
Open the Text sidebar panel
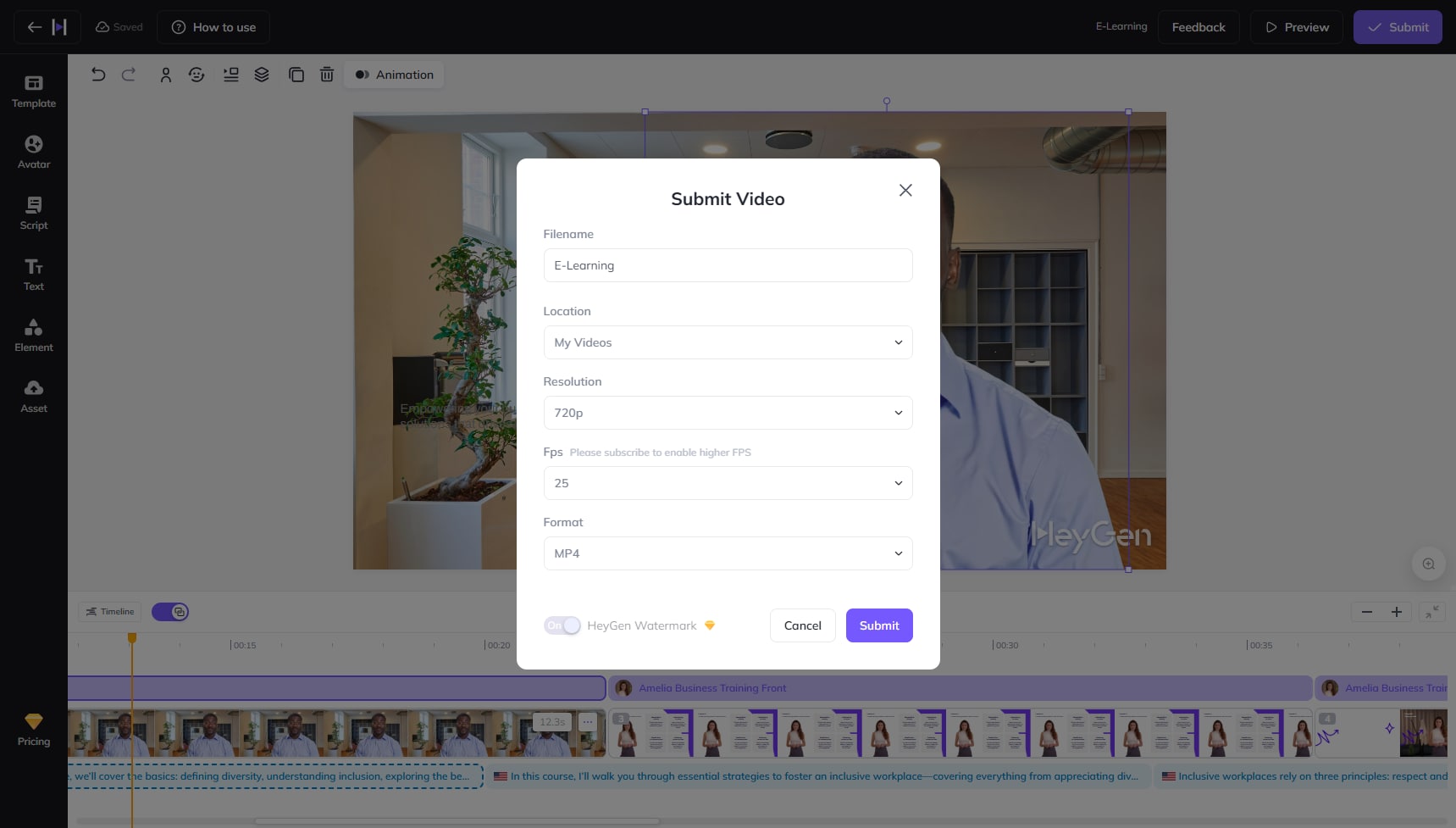point(34,275)
